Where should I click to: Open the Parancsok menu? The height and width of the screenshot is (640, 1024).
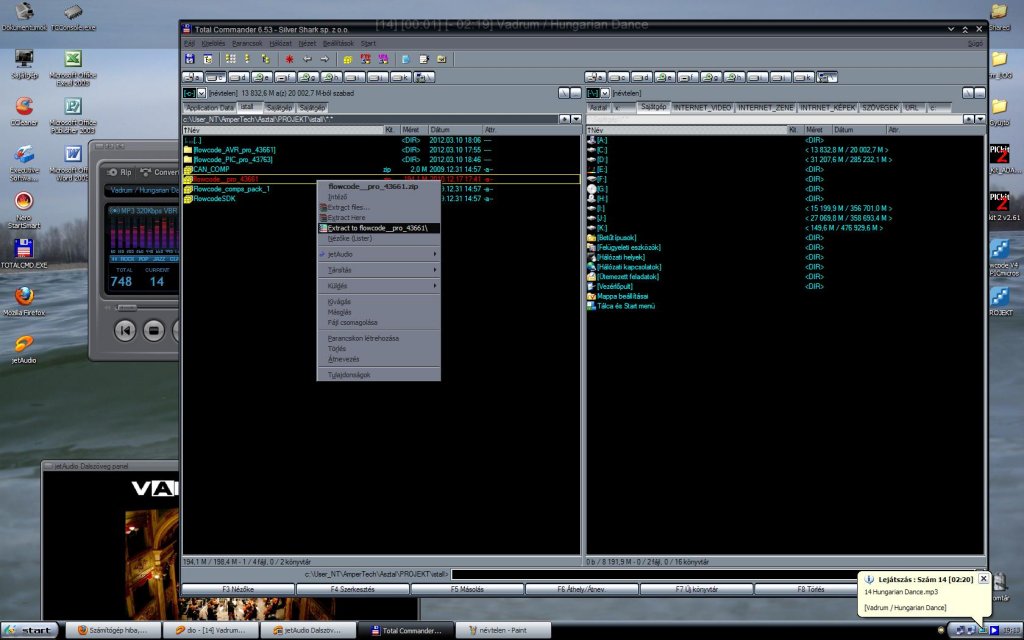click(247, 43)
